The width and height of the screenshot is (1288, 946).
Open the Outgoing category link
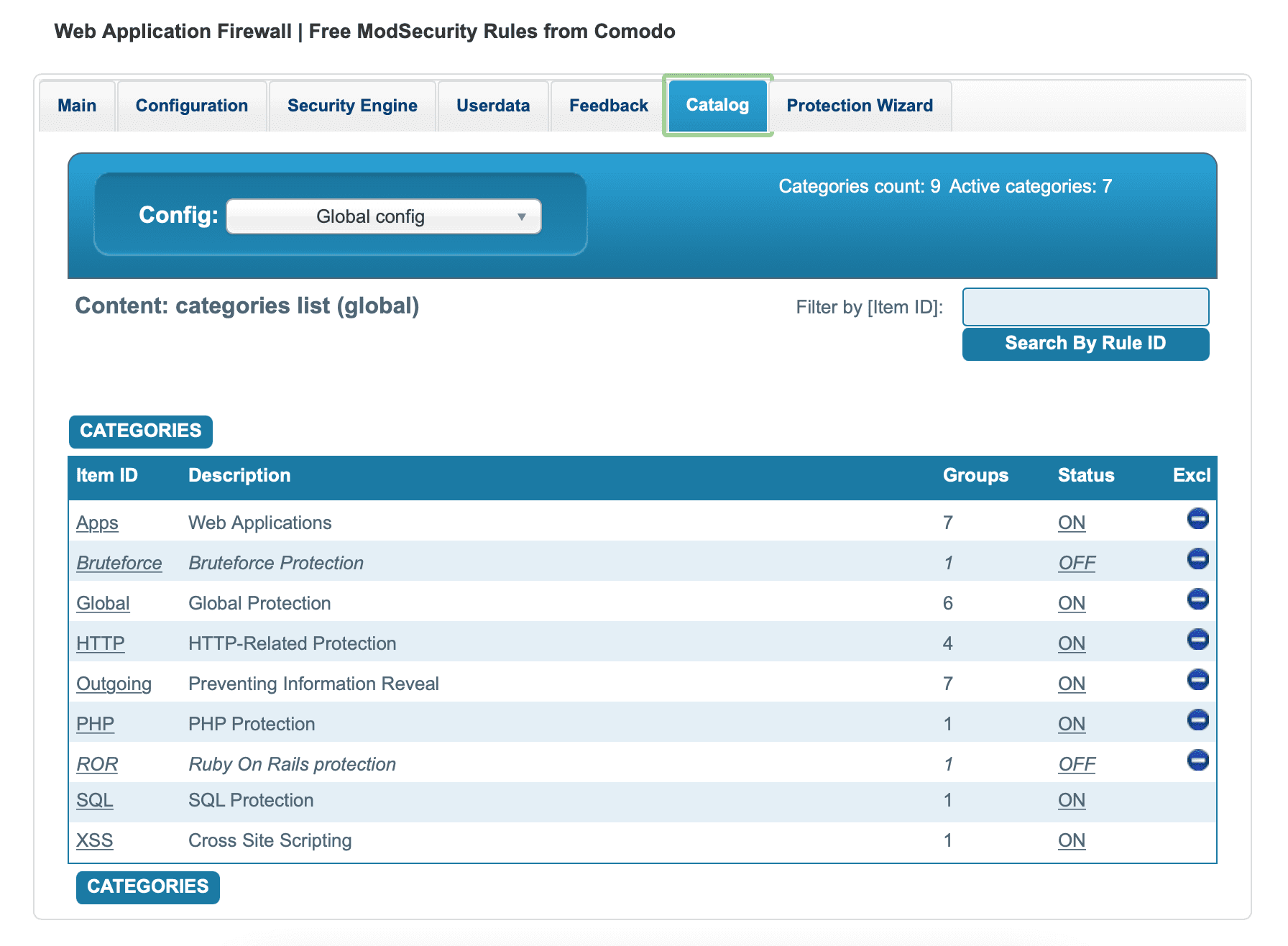coord(114,684)
